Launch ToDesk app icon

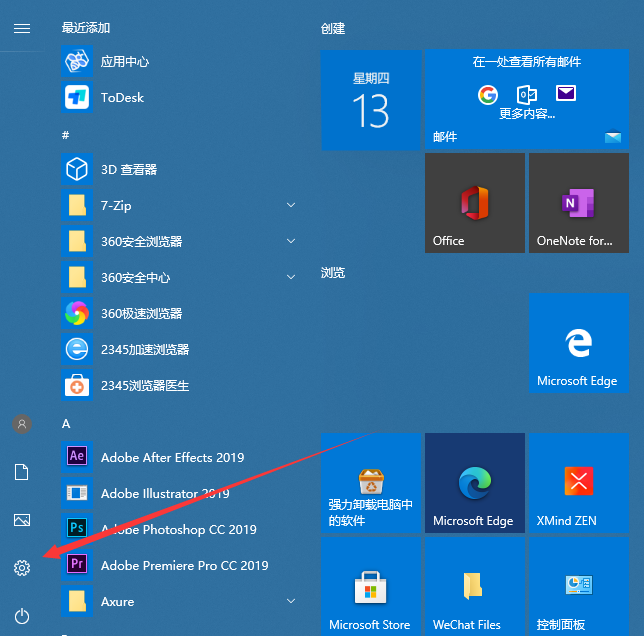click(77, 97)
